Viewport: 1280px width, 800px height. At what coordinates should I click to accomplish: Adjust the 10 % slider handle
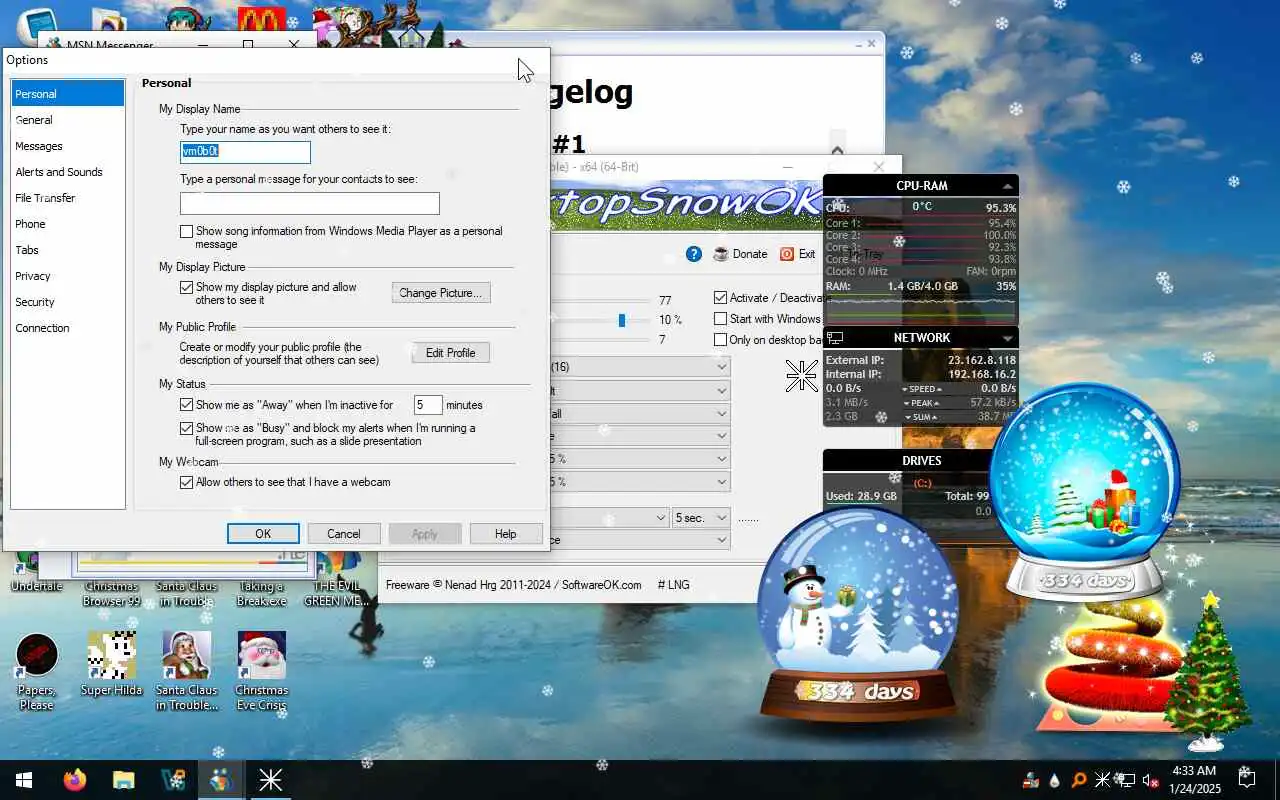point(622,320)
